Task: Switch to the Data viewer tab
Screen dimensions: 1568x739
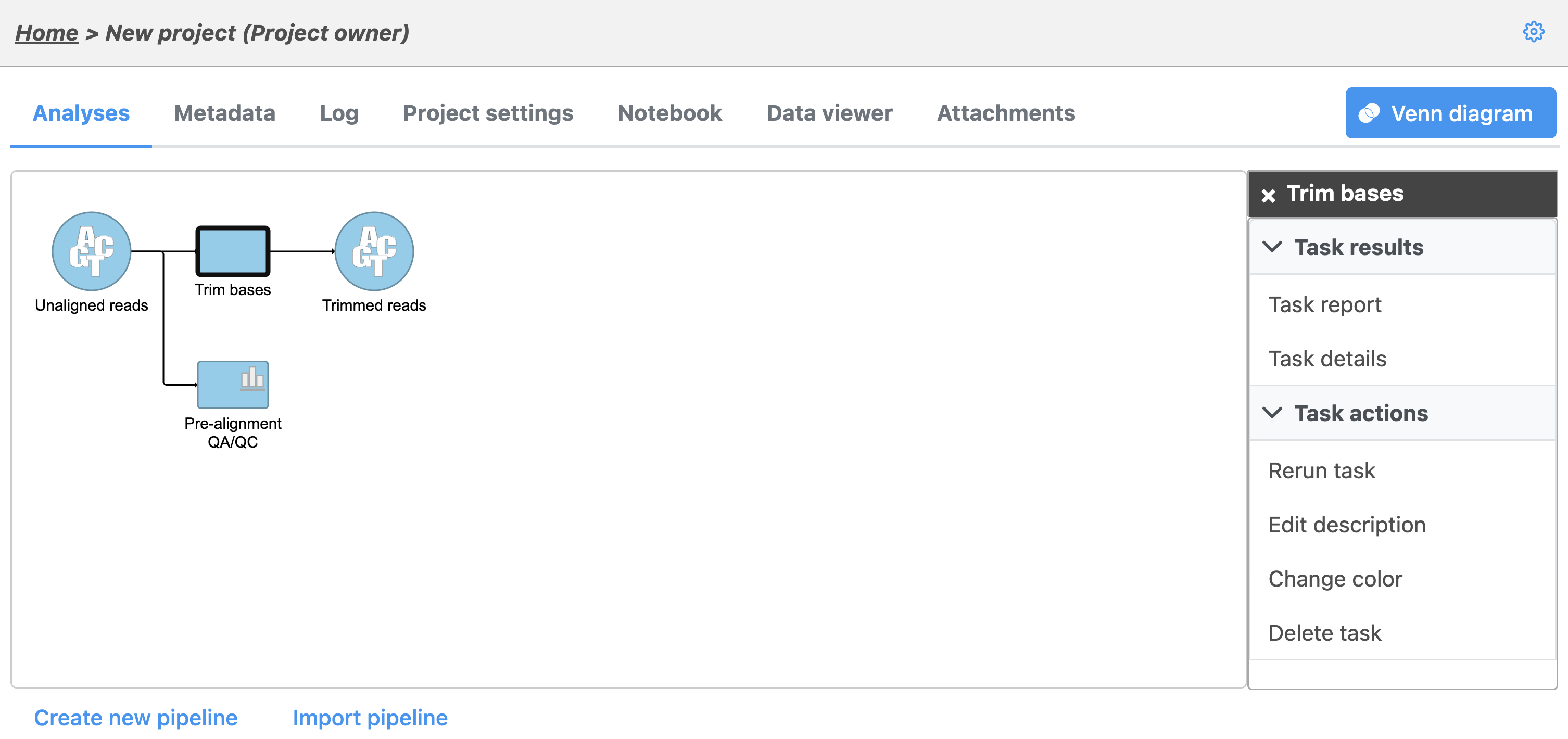Action: point(829,113)
